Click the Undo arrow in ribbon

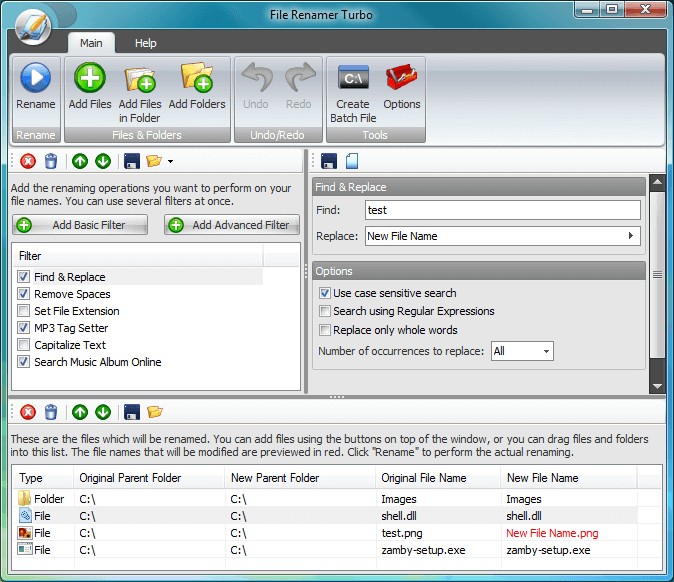[256, 78]
